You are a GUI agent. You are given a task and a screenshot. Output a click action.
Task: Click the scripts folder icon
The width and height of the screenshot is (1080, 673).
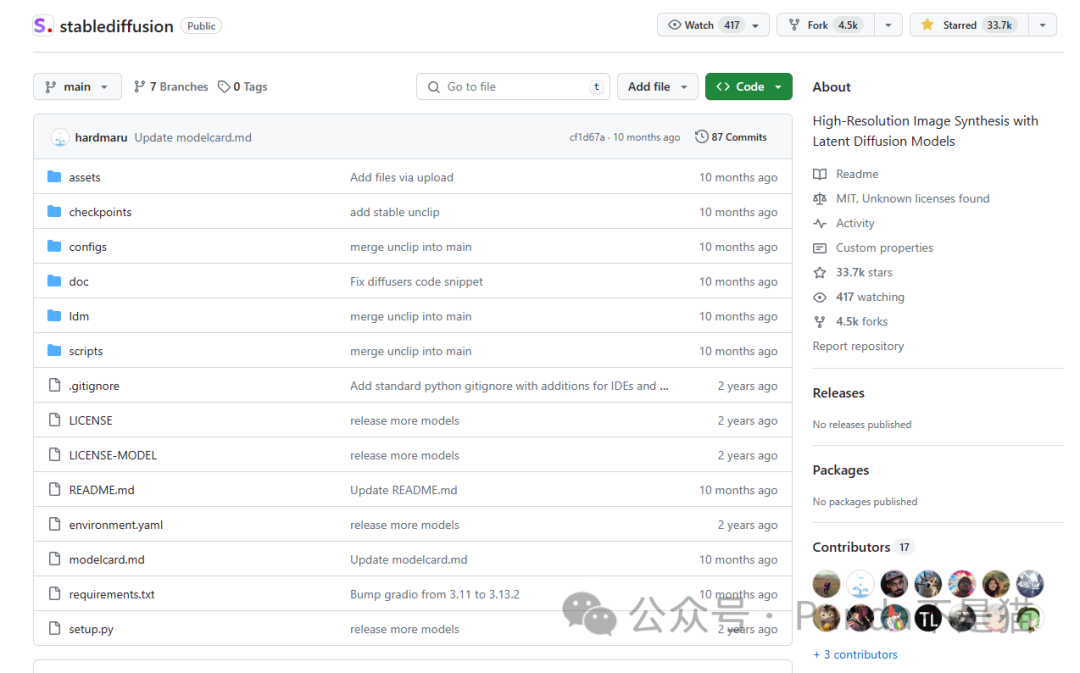(x=54, y=351)
